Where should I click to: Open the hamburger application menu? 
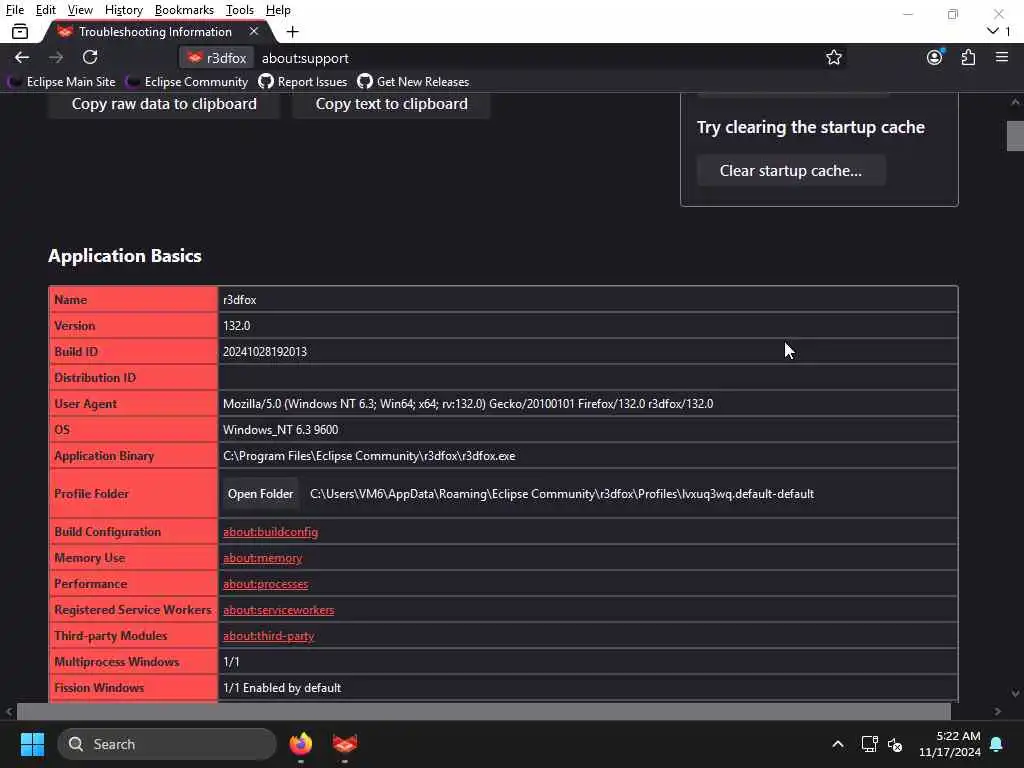click(1002, 57)
